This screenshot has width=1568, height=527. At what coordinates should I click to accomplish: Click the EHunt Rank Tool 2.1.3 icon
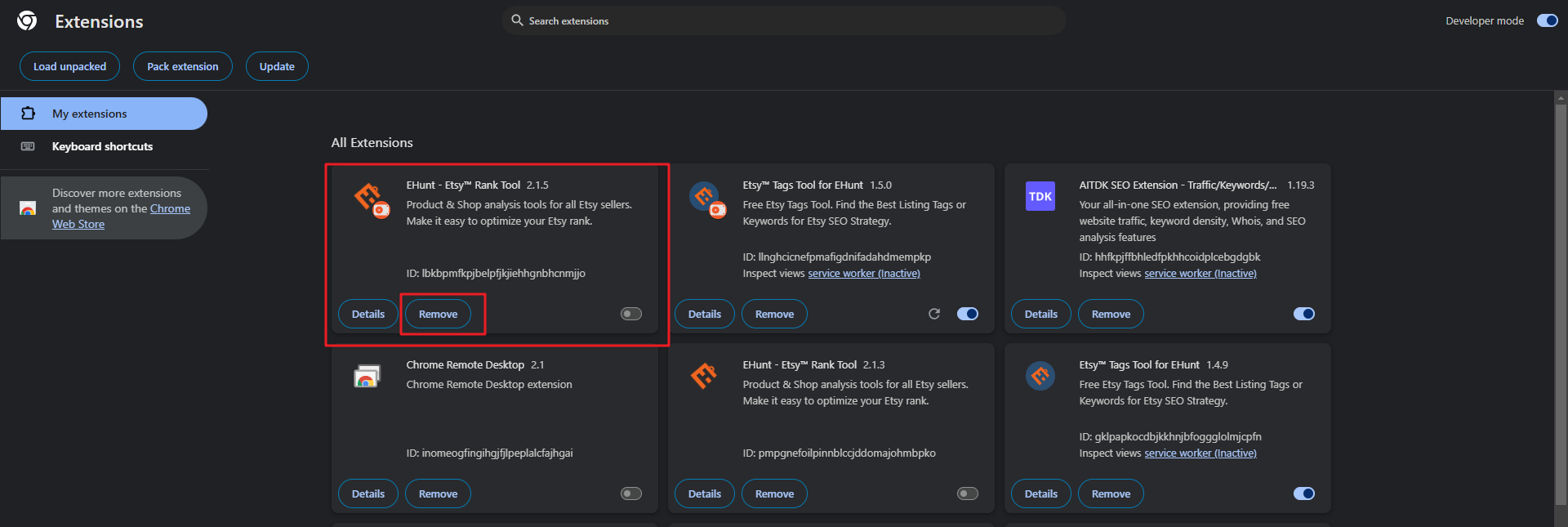point(703,376)
